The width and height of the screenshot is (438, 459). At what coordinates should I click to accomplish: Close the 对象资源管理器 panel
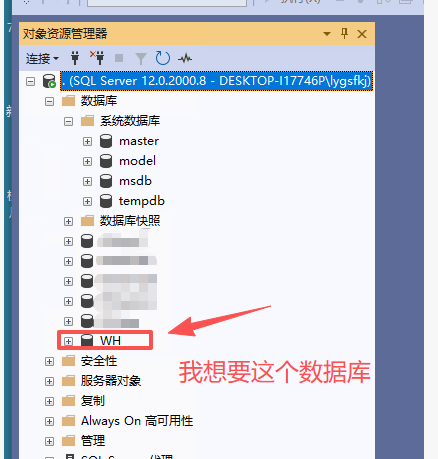(x=362, y=34)
